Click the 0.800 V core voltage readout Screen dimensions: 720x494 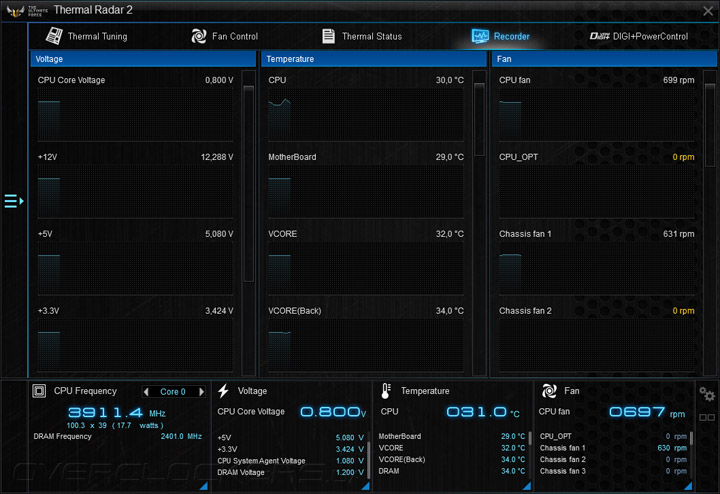[x=333, y=412]
